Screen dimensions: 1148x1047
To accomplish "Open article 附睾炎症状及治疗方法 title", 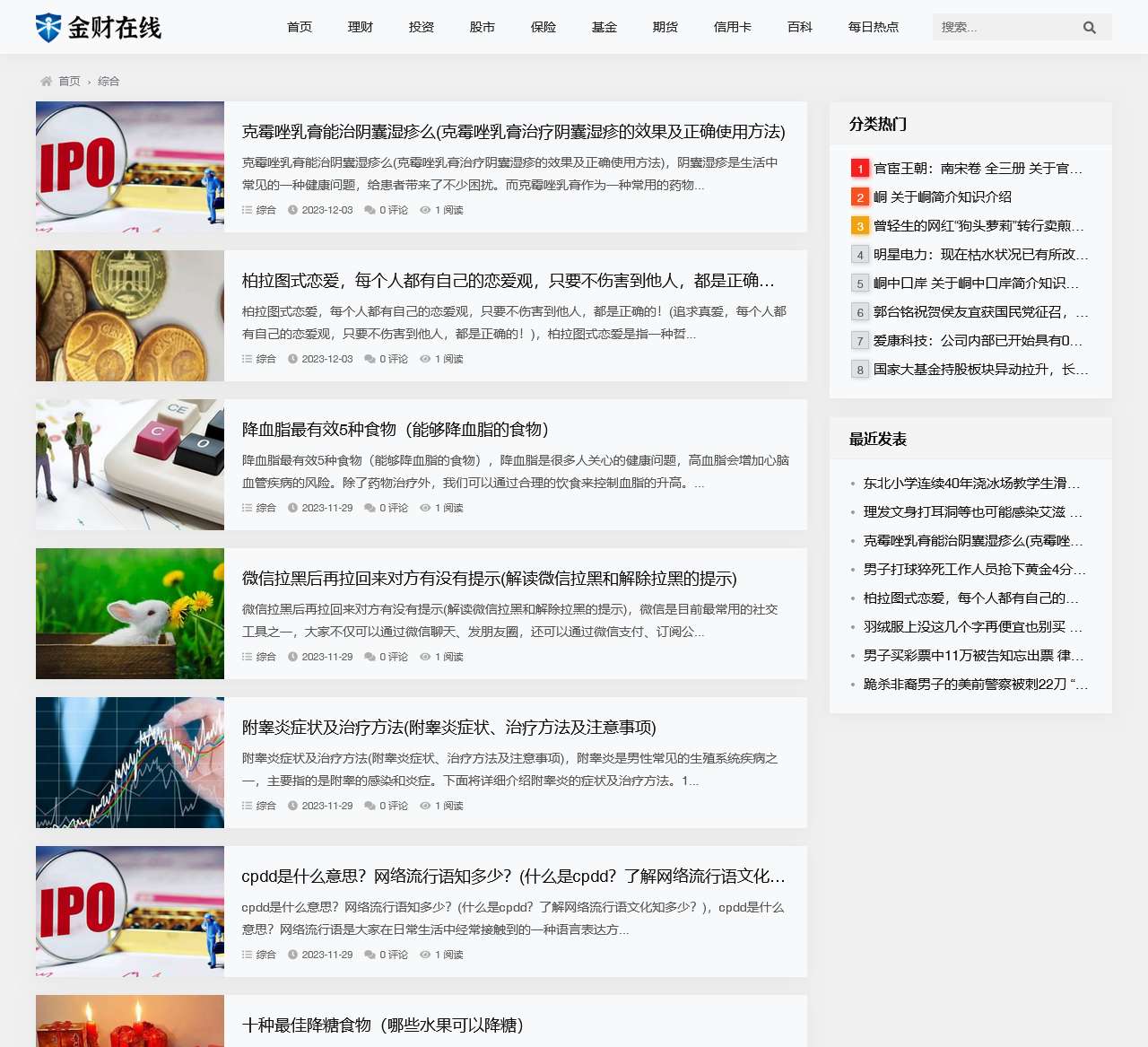I will click(x=449, y=728).
